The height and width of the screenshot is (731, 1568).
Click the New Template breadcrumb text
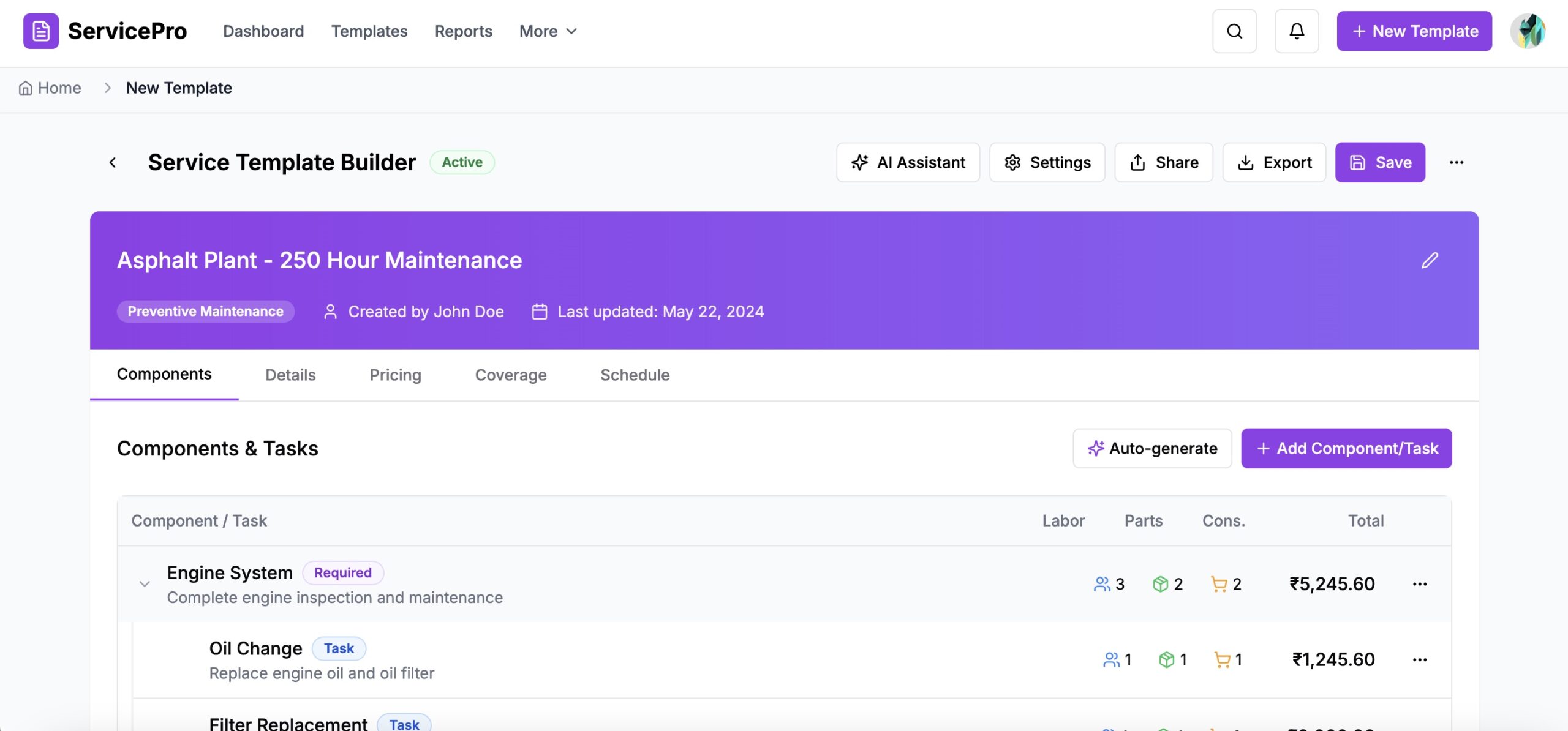coord(179,88)
